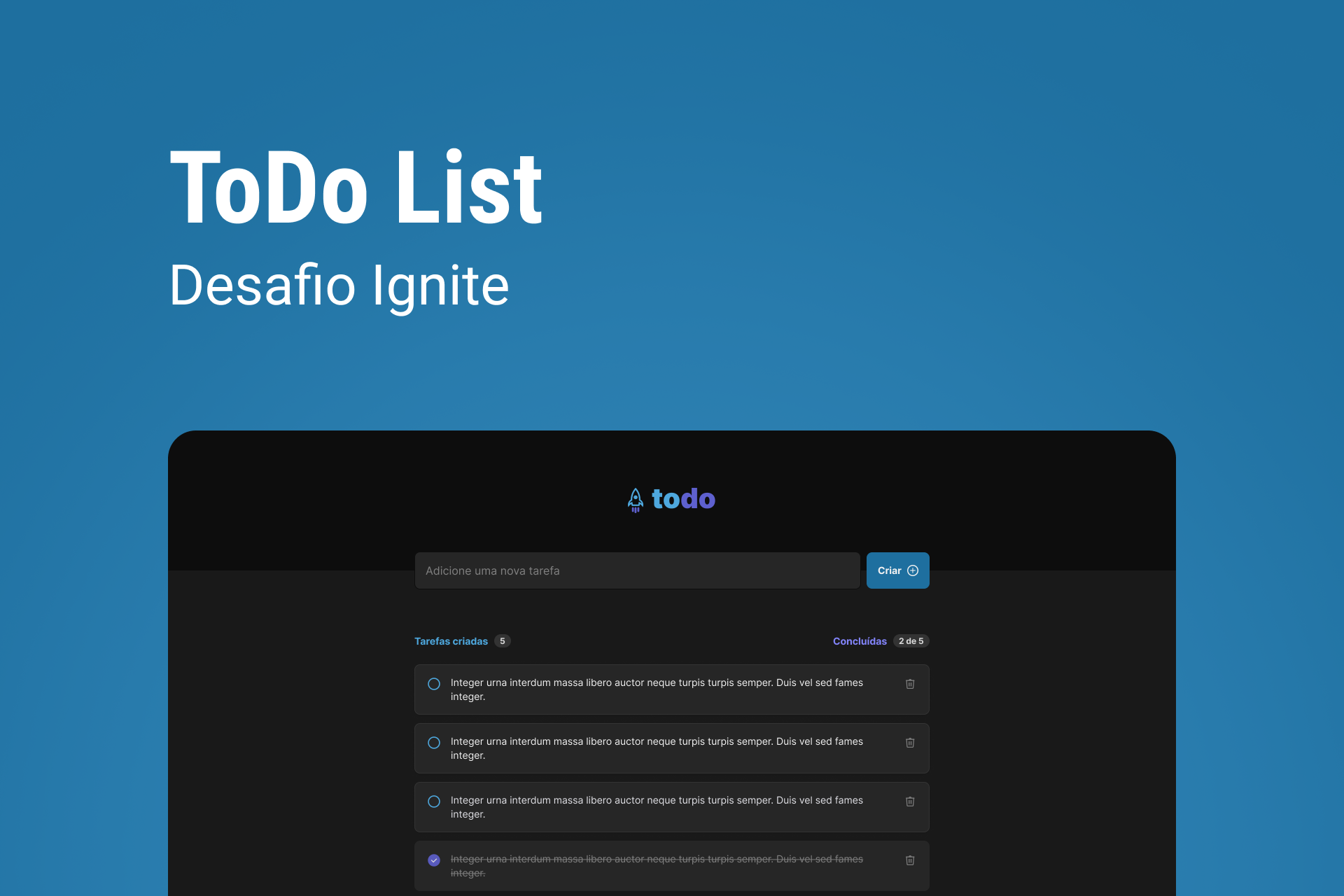Click the Concluídas label
This screenshot has height=896, width=1344.
pos(860,640)
